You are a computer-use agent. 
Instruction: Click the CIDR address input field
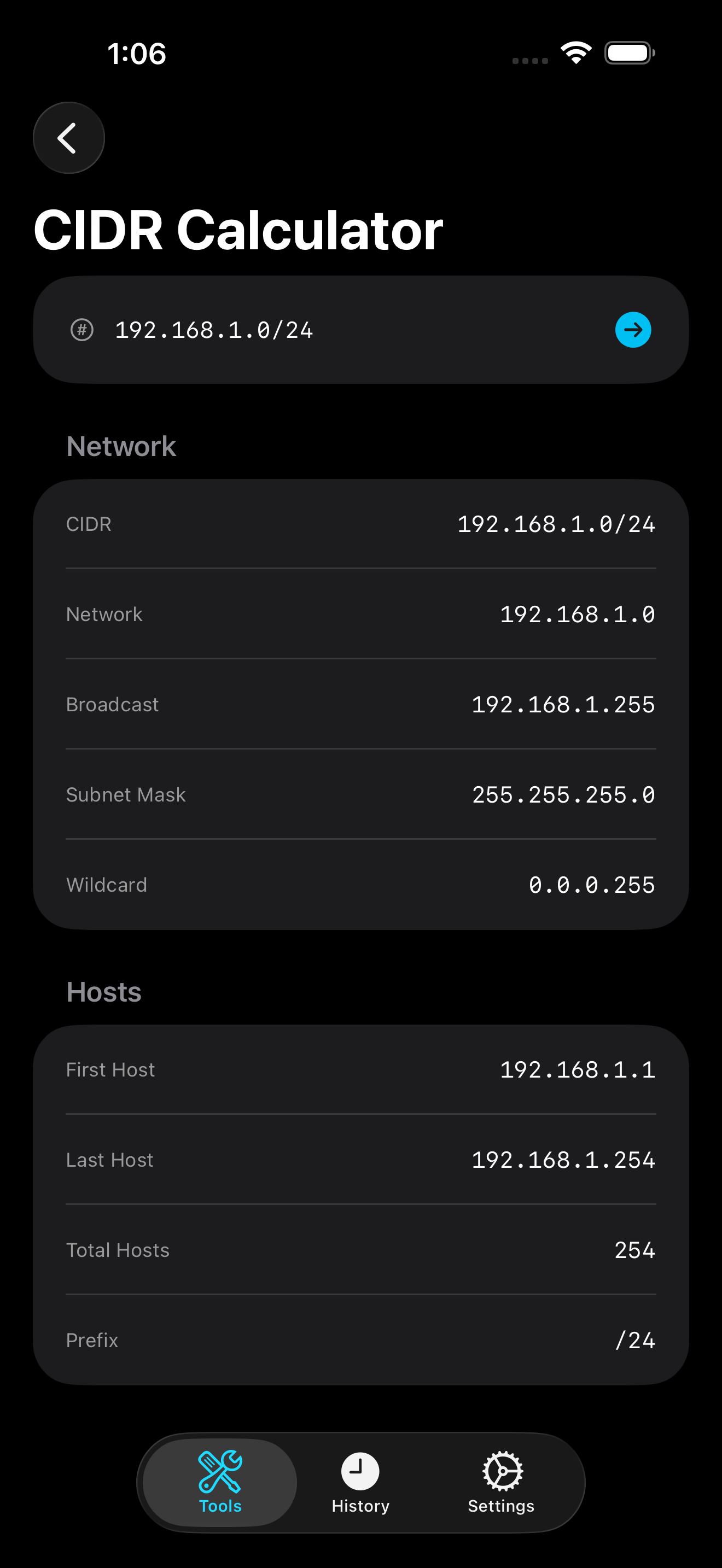point(353,330)
